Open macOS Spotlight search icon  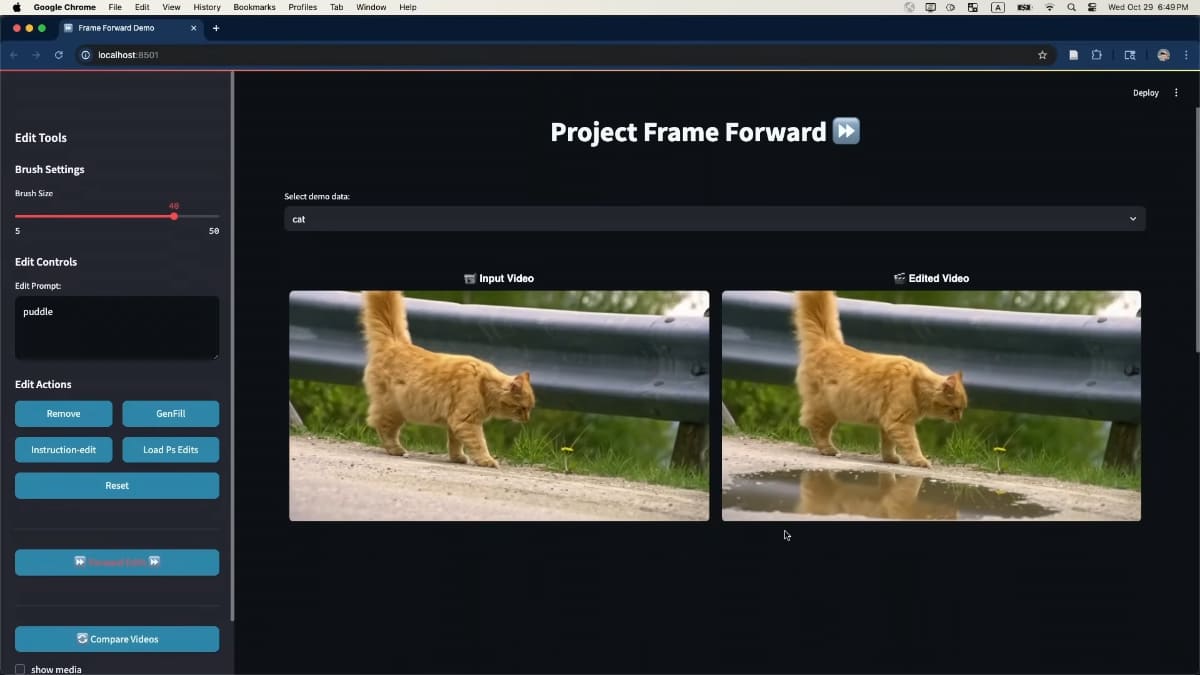point(1070,7)
